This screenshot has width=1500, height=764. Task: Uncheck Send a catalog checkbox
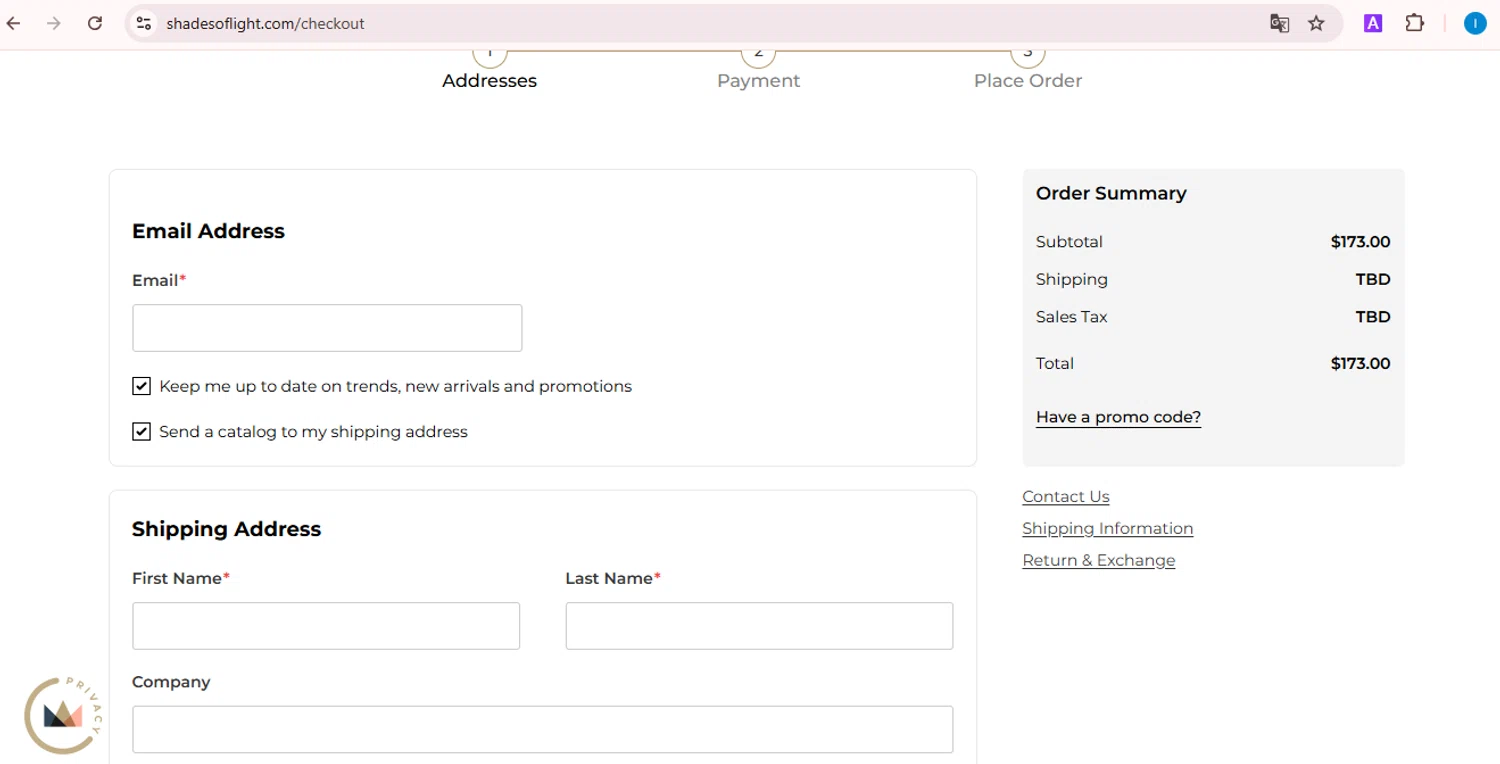click(141, 432)
